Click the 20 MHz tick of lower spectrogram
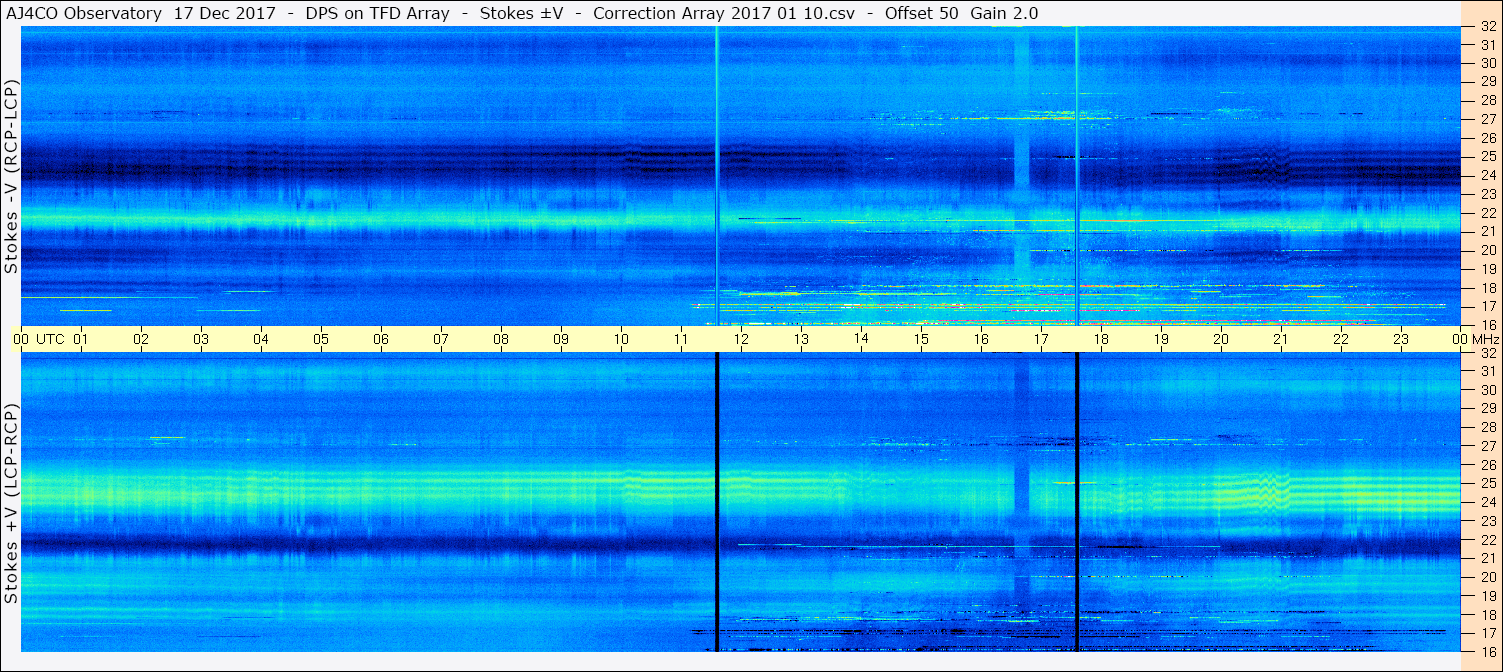Viewport: 1503px width, 672px height. [x=1487, y=577]
